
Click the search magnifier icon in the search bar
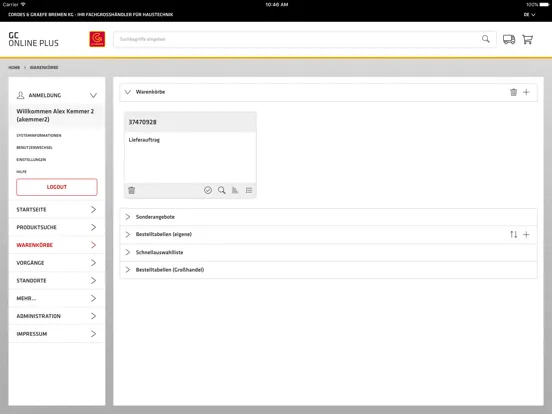pyautogui.click(x=485, y=39)
